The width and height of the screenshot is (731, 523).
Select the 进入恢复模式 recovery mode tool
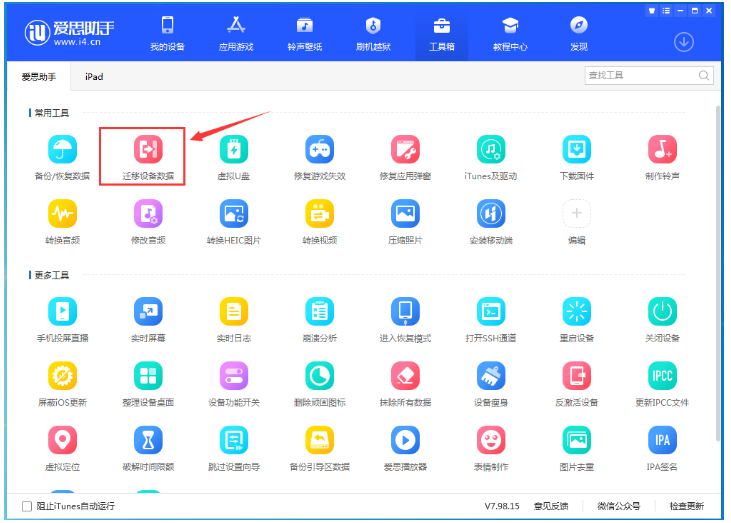coord(406,320)
